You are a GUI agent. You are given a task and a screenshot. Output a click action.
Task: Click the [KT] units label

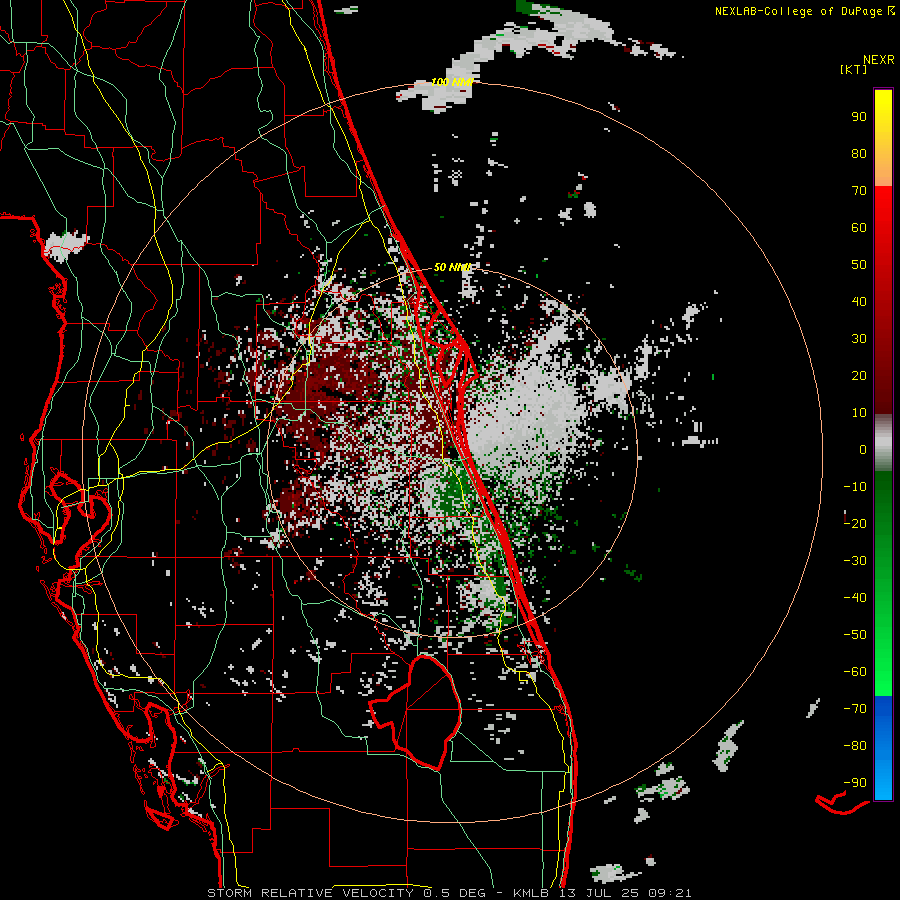tap(853, 69)
